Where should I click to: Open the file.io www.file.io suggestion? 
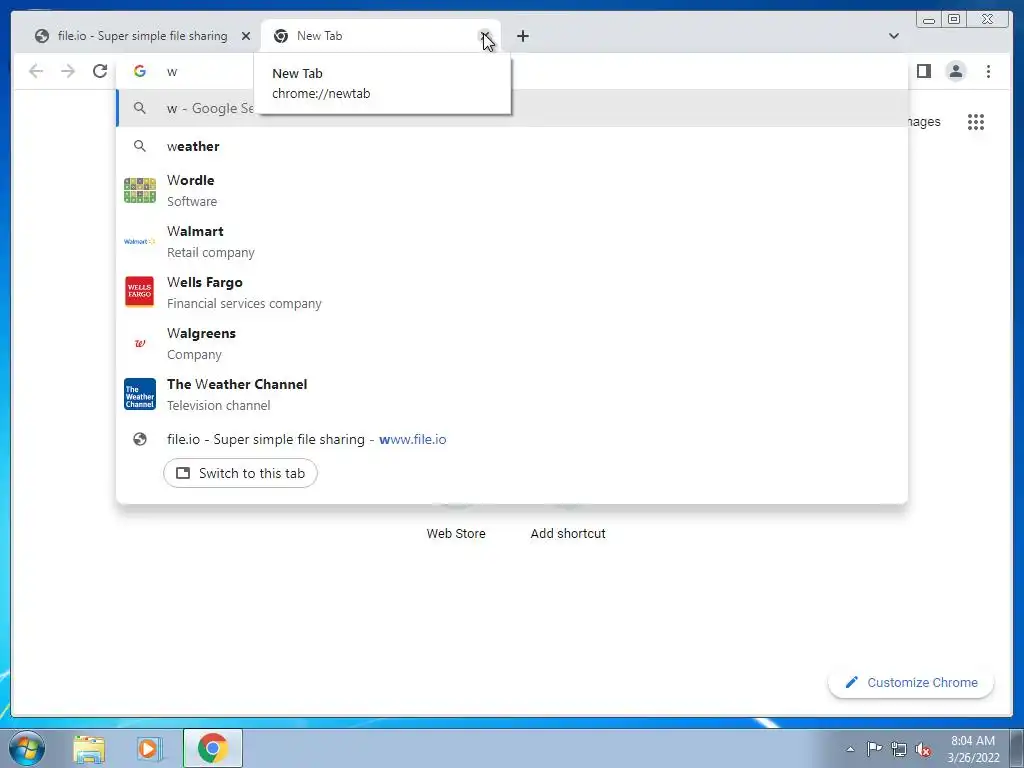512,440
